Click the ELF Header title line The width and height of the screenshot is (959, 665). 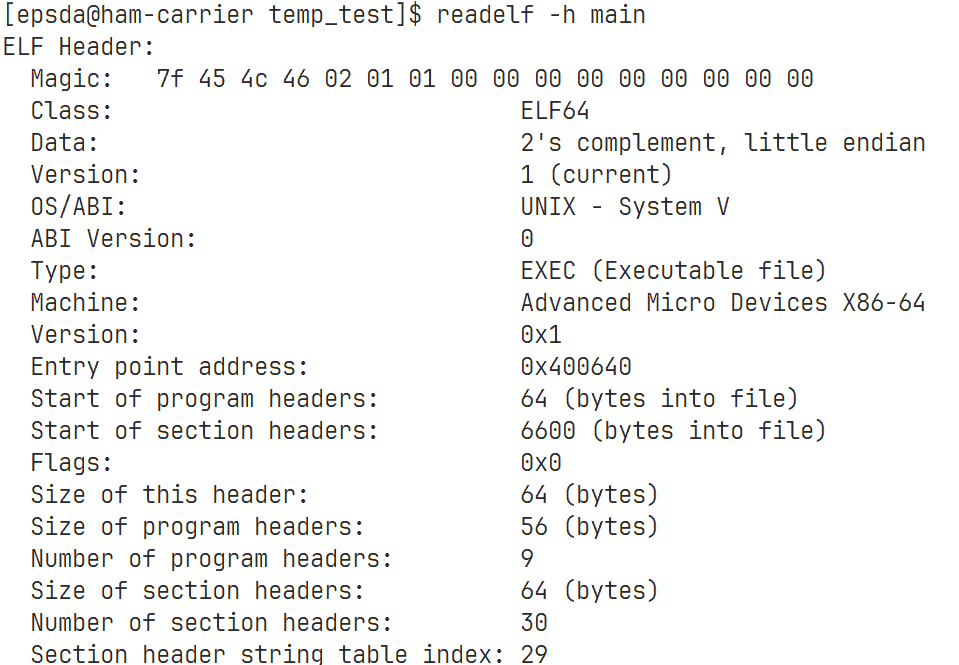click(79, 46)
